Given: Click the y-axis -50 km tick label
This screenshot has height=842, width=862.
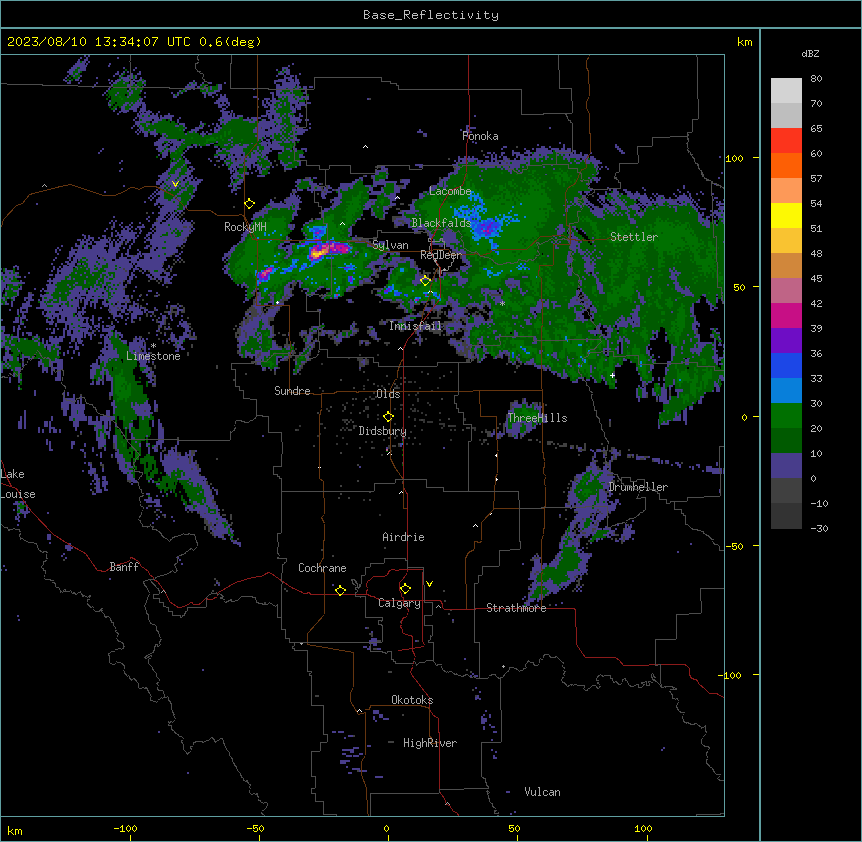Looking at the screenshot, I should pos(734,546).
